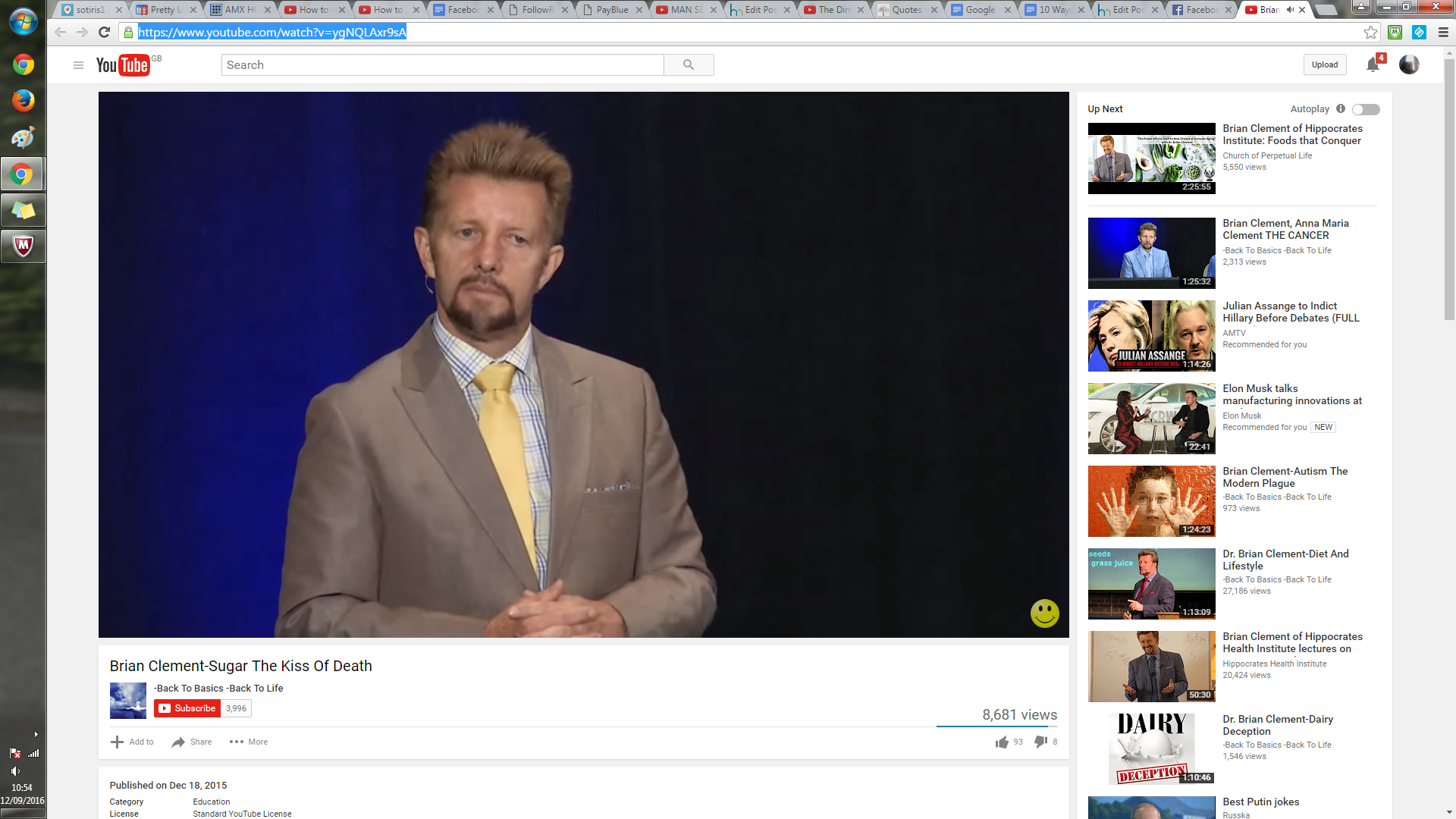Bookmark page with star icon
Screen dimensions: 1456x819
(1370, 32)
